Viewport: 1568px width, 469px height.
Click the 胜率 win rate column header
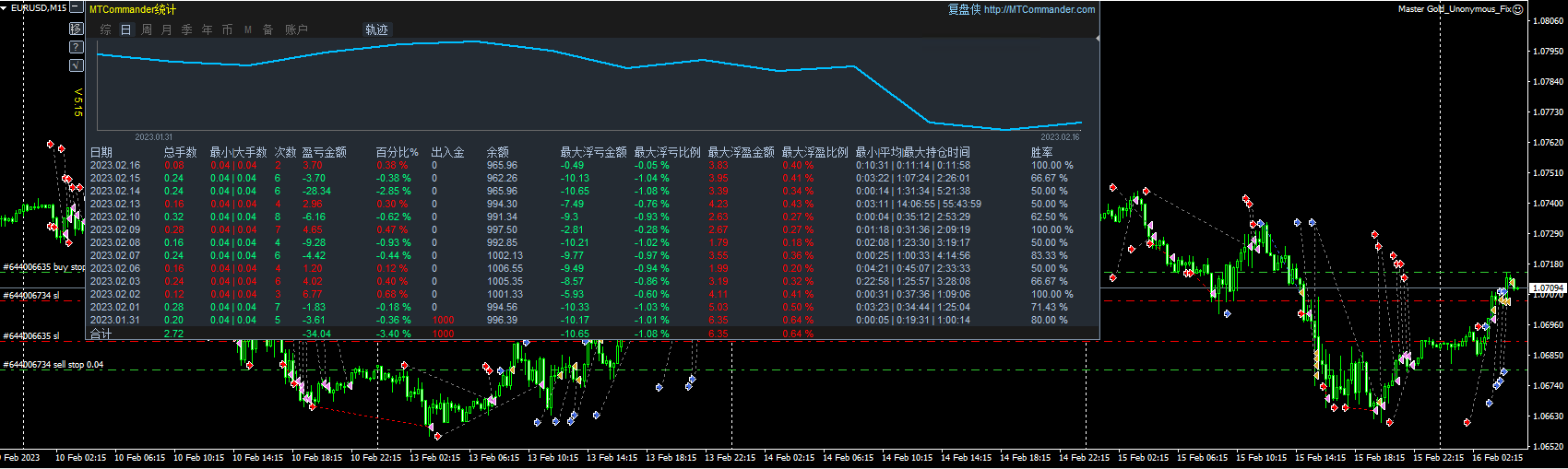point(1041,152)
